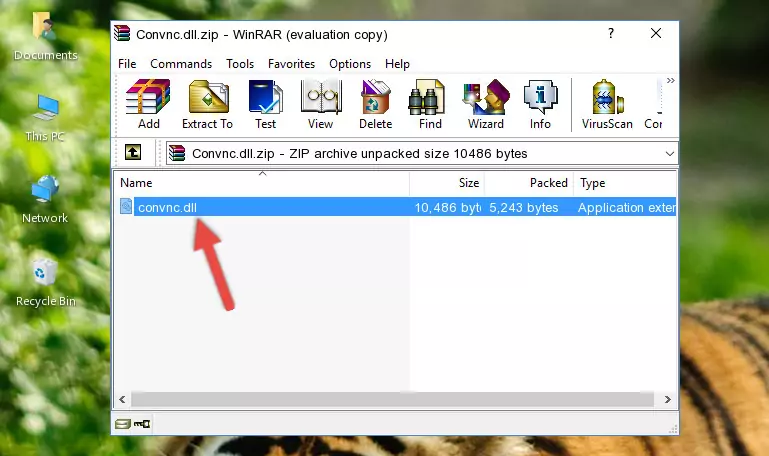Close the WinRAR window

[656, 33]
